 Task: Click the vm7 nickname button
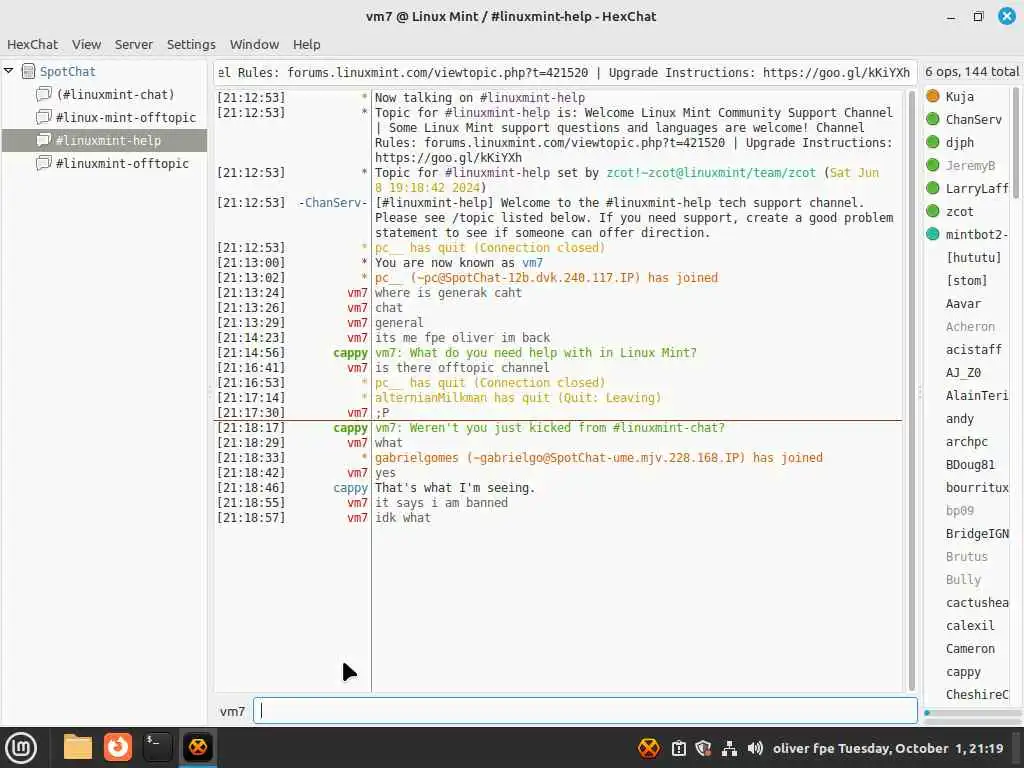click(232, 711)
